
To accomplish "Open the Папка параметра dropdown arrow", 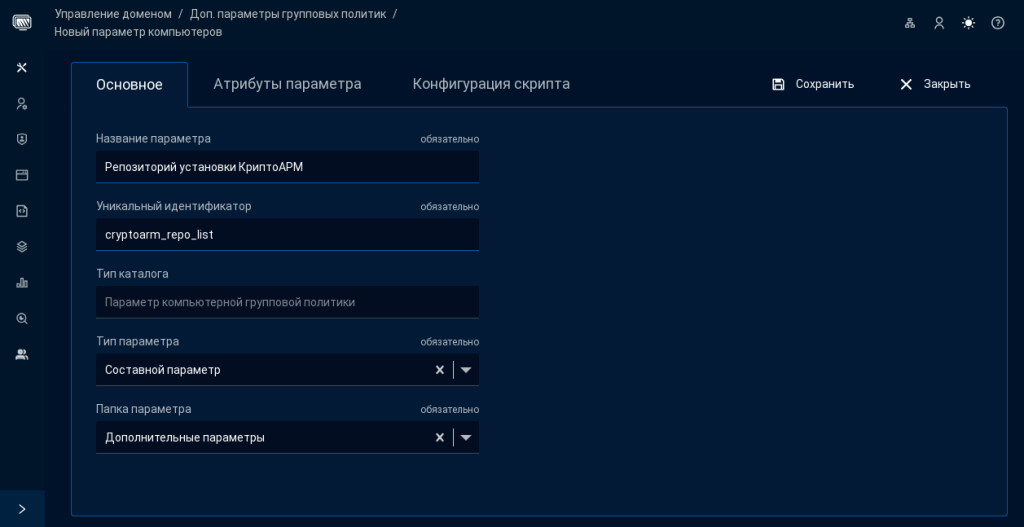I will click(x=466, y=438).
